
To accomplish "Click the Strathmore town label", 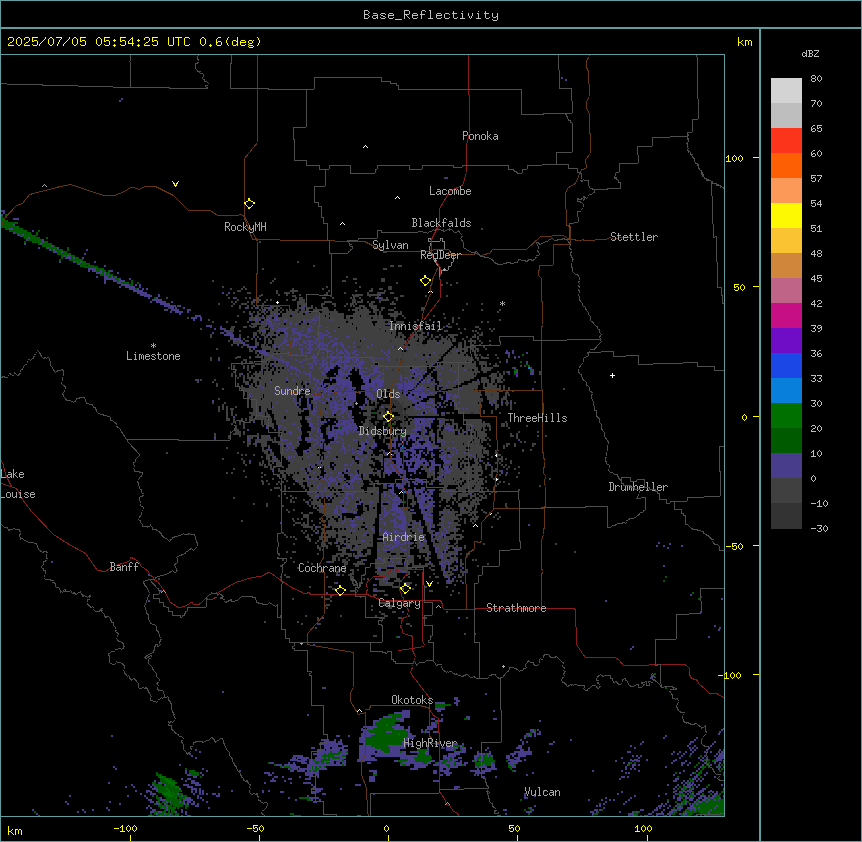I will coord(516,608).
